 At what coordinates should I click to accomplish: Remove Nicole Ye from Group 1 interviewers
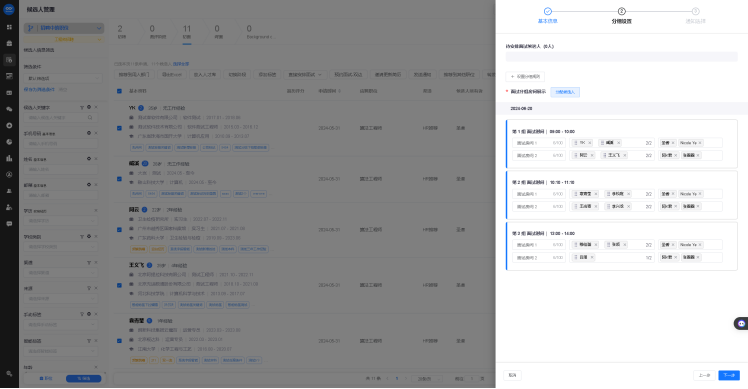[700, 143]
